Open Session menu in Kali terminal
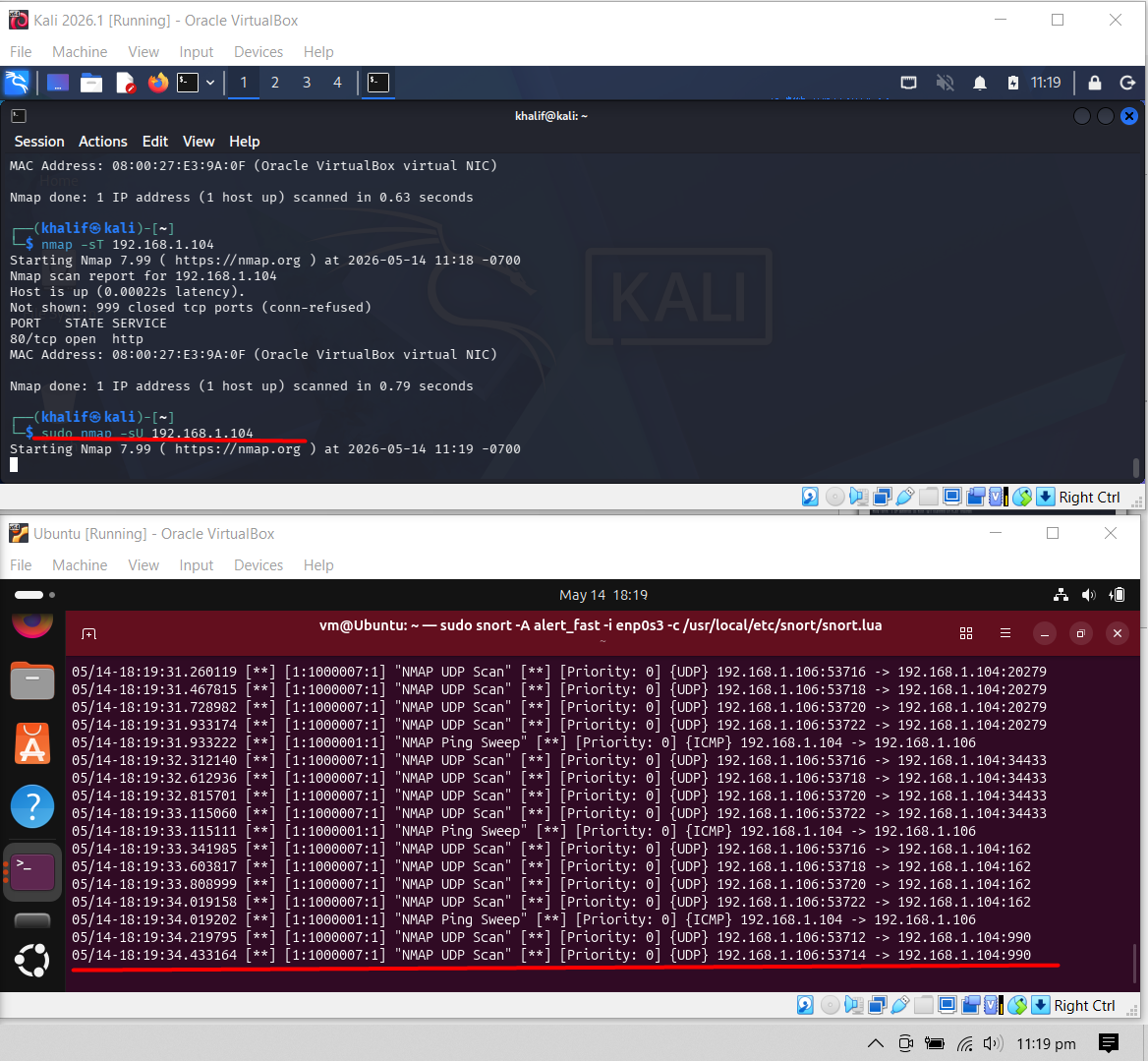The height and width of the screenshot is (1061, 1148). (39, 142)
